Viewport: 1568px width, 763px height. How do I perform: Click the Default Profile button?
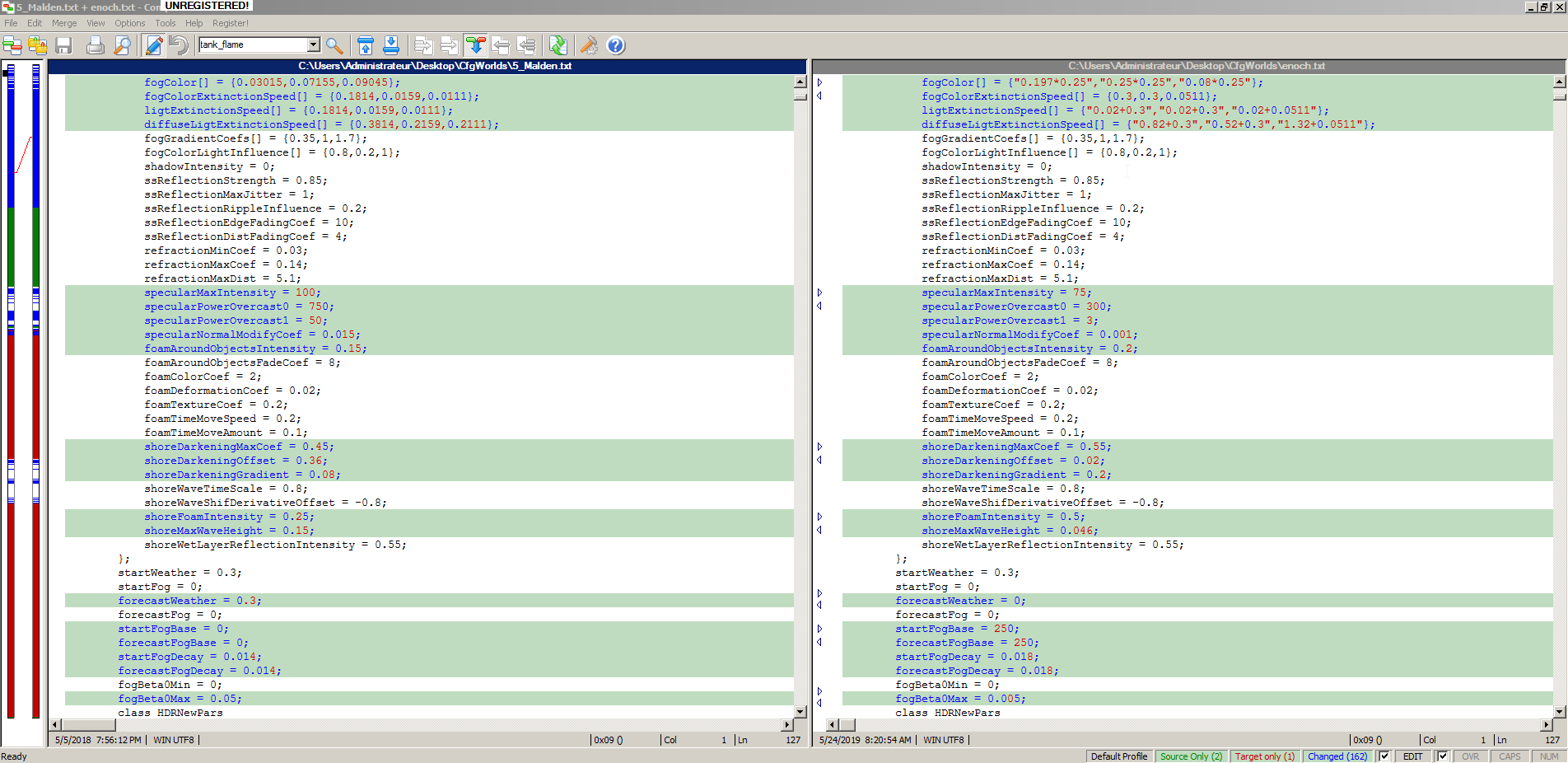(x=1118, y=756)
